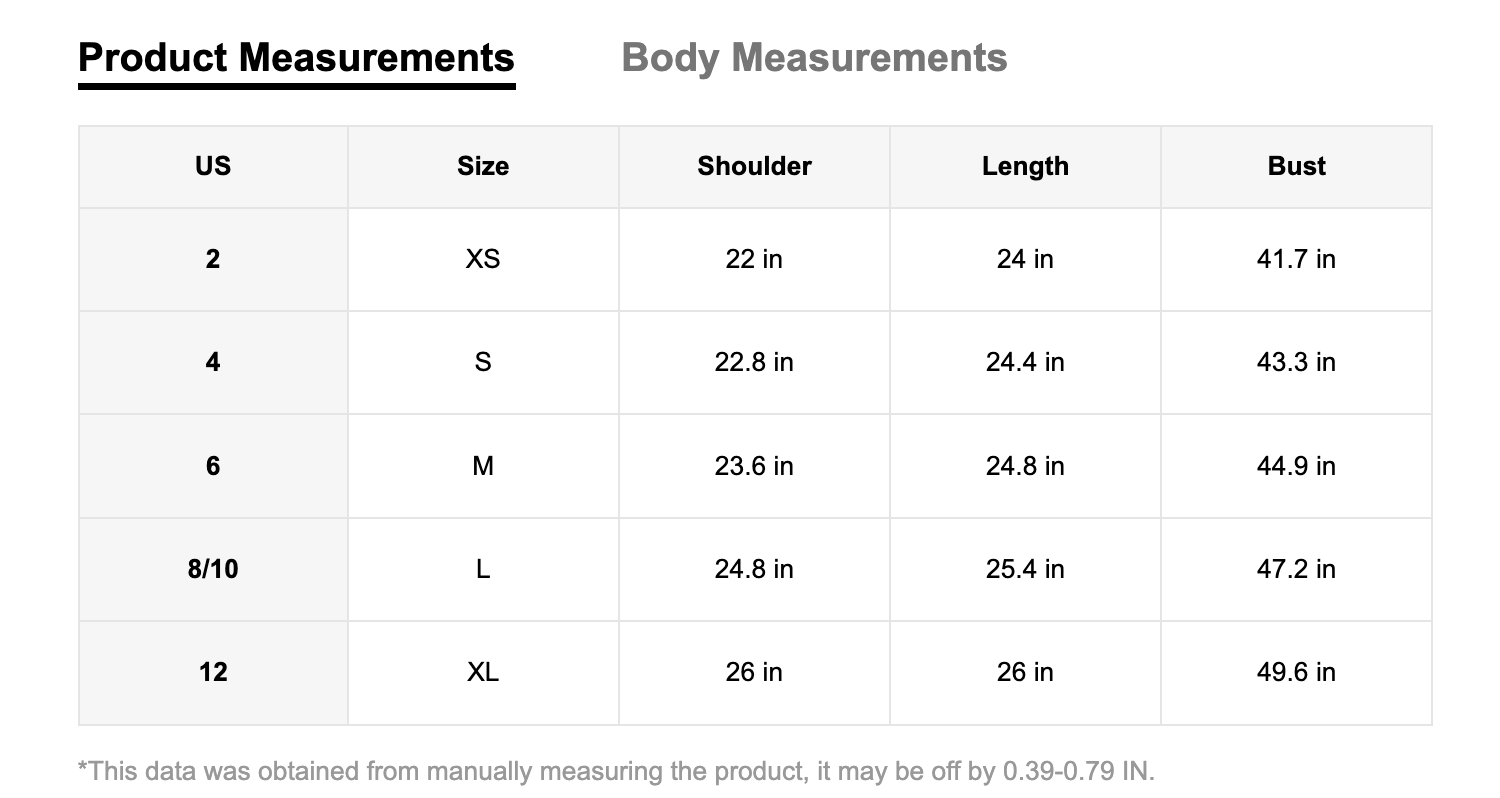The image size is (1500, 798).
Task: Click the 49.6 in bust measurement
Action: click(1296, 672)
